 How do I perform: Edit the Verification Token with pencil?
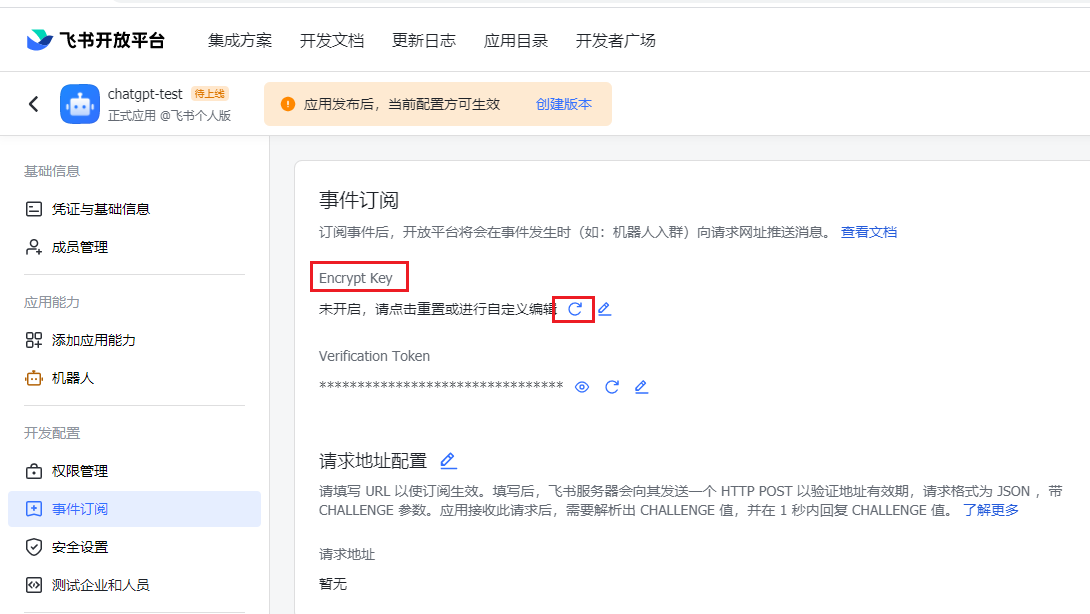642,387
